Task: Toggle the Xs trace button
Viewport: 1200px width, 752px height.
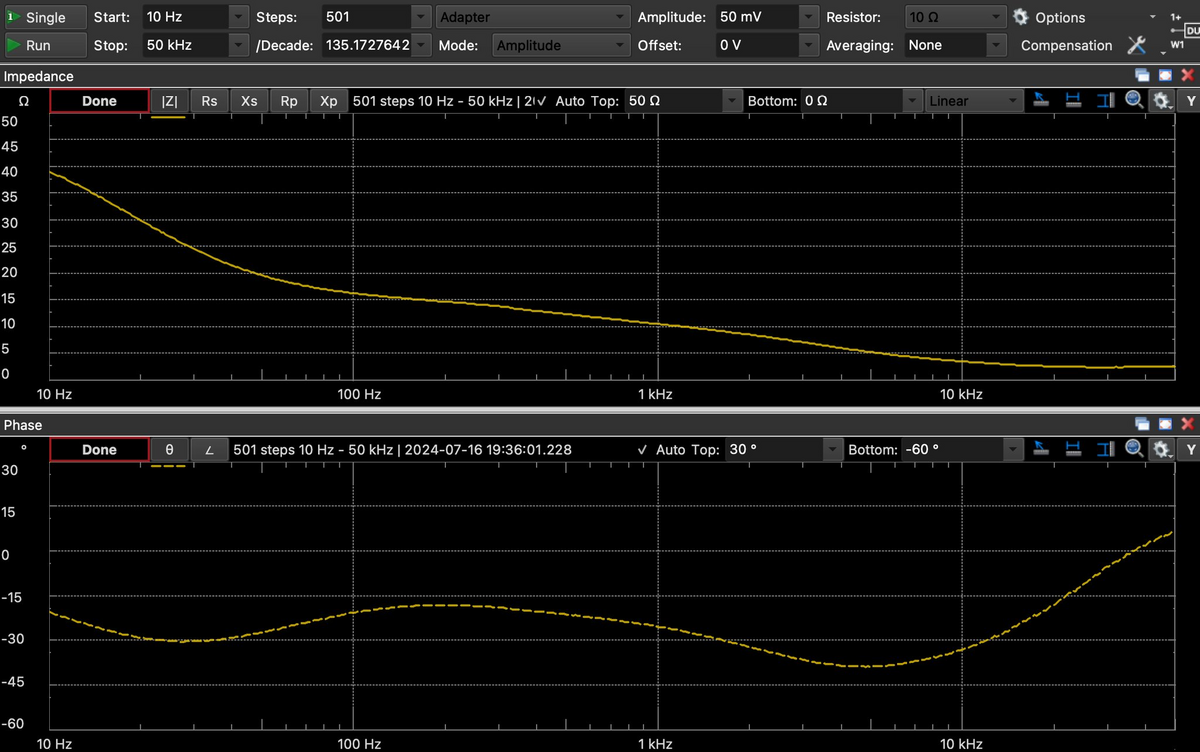Action: click(x=249, y=101)
